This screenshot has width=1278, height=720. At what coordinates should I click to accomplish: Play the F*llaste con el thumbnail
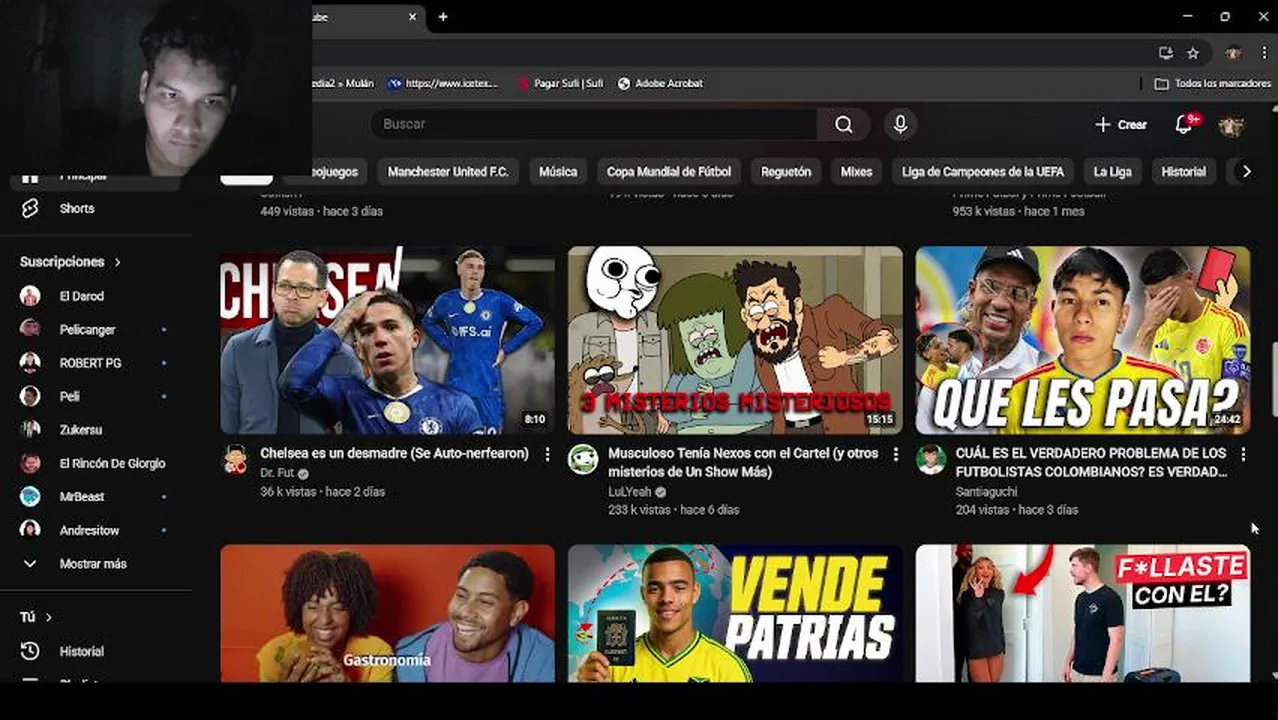tap(1083, 613)
